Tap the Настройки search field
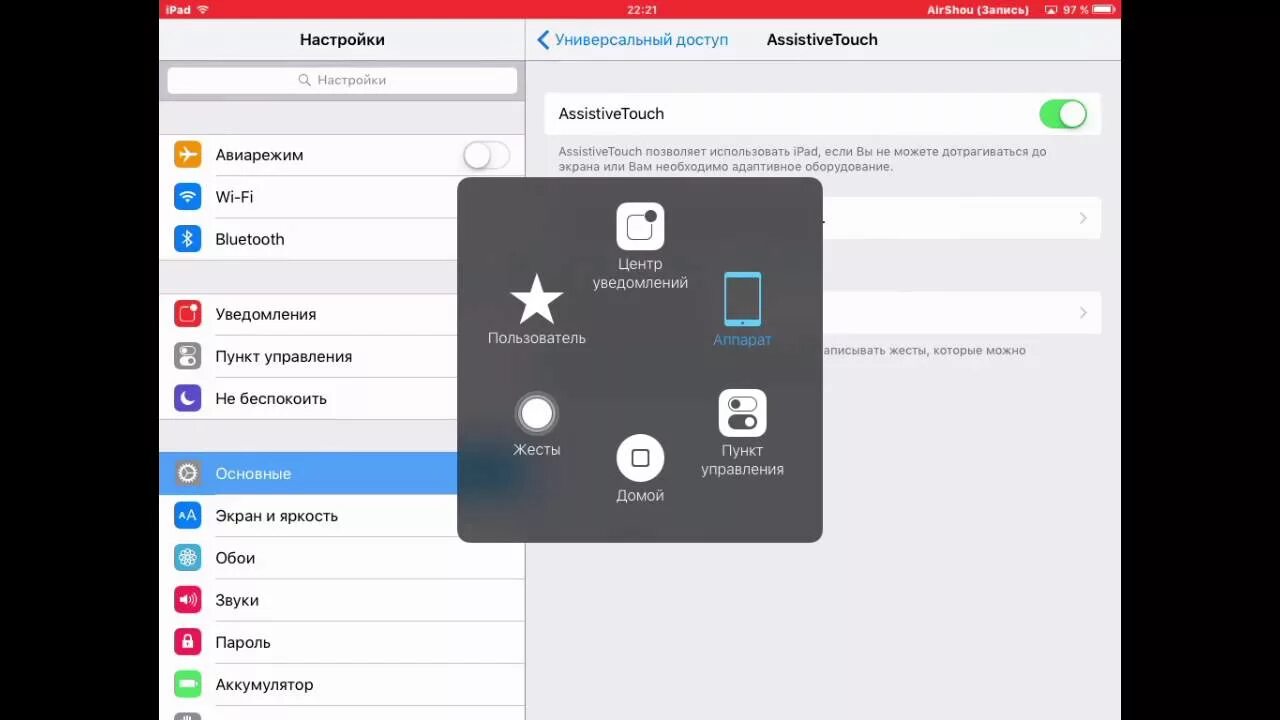Screen dimensions: 1280x720 (x=342, y=80)
